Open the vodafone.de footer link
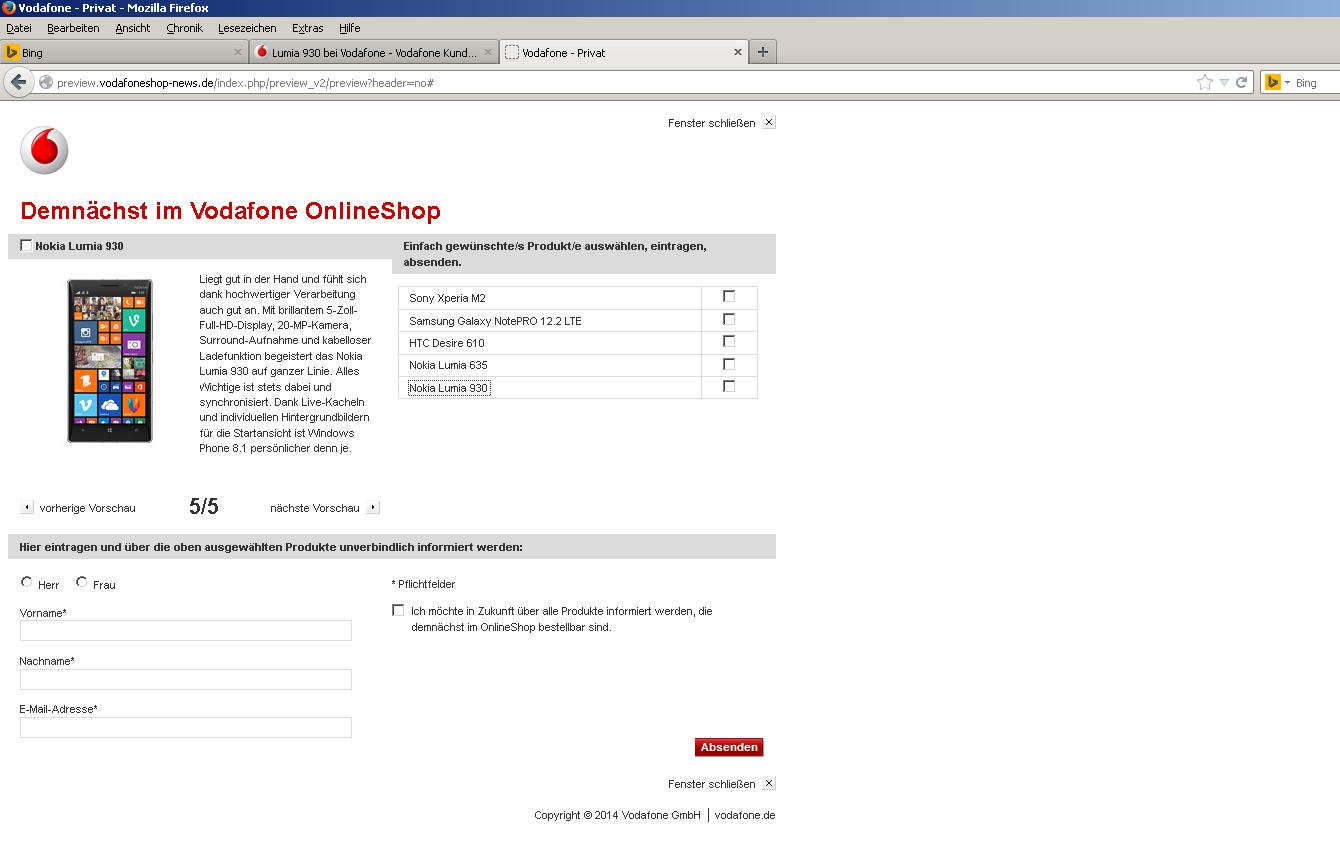This screenshot has width=1340, height=841. [x=745, y=815]
